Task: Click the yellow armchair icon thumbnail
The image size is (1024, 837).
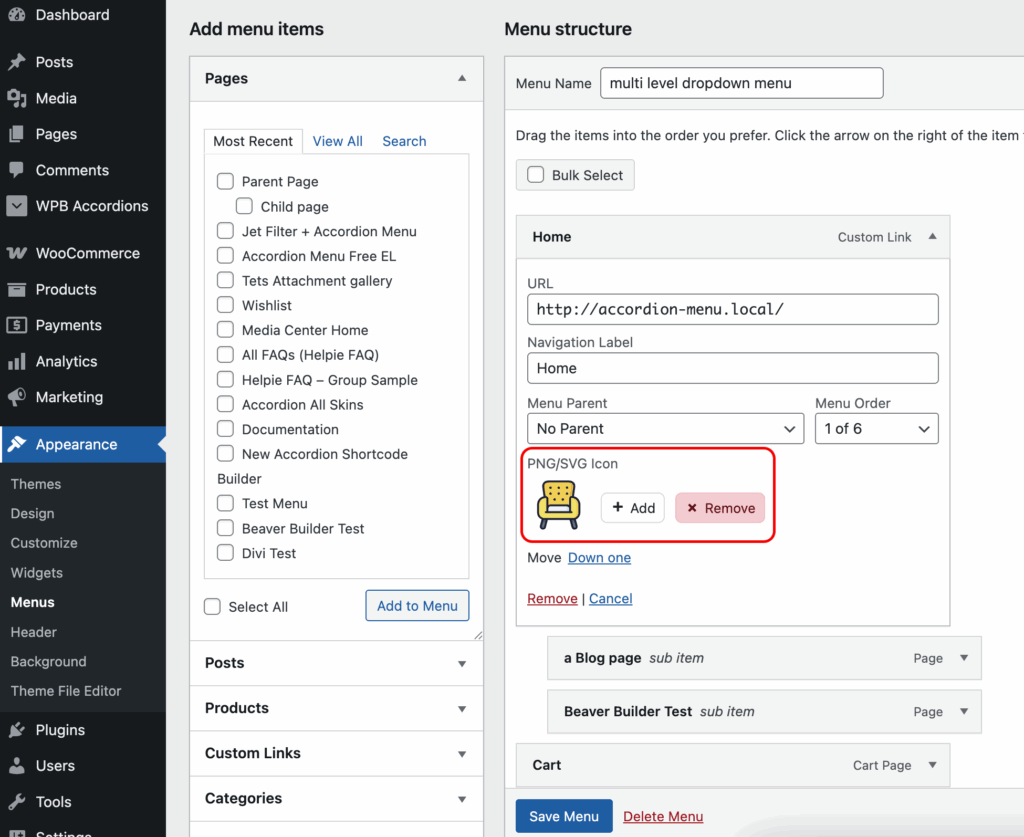Action: [x=558, y=505]
